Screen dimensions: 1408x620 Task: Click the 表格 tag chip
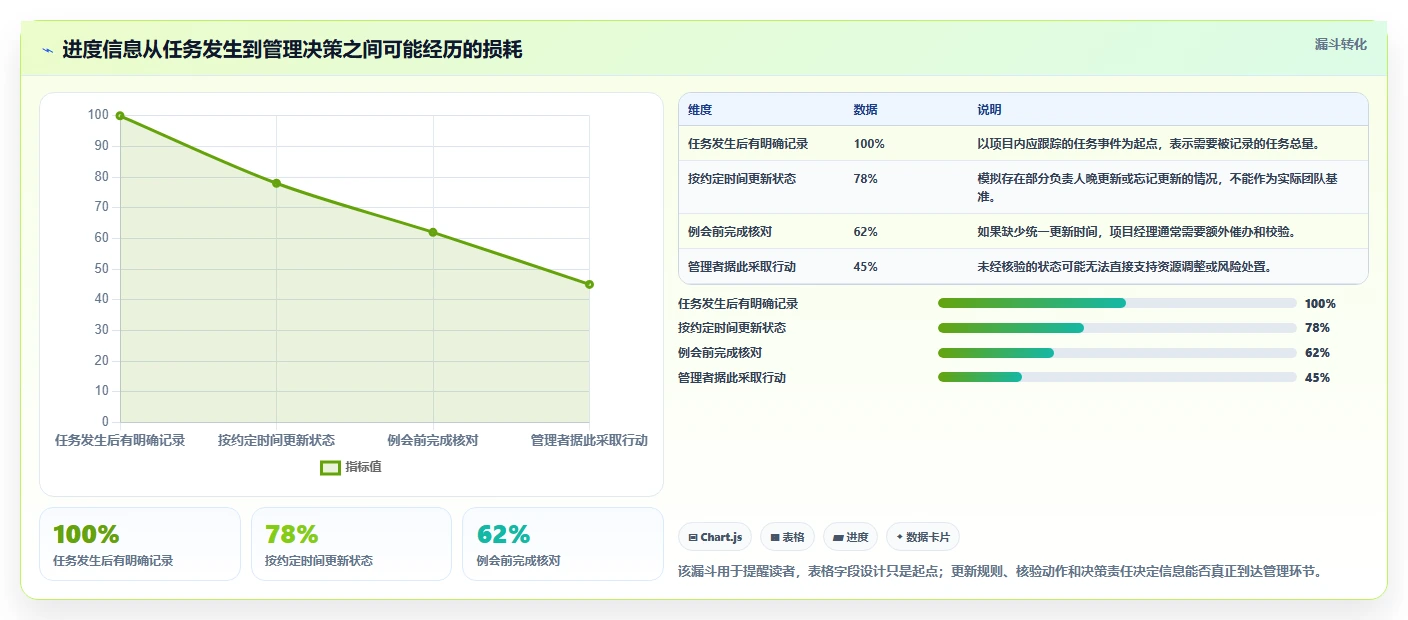click(x=787, y=537)
